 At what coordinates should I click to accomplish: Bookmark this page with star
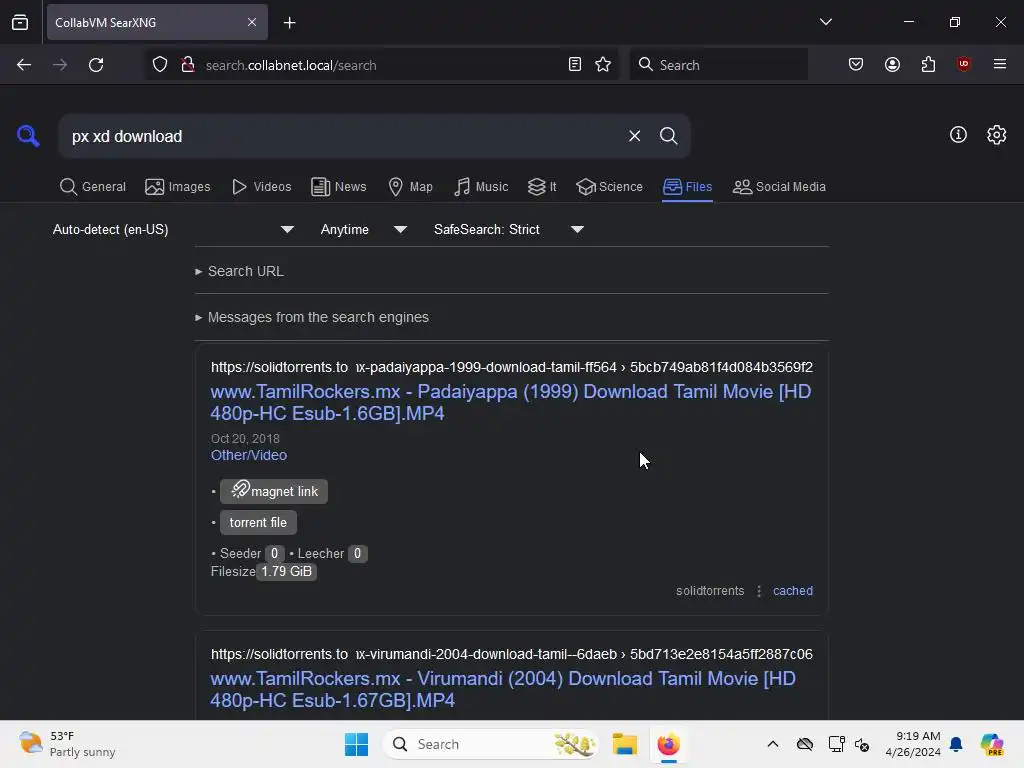[603, 65]
